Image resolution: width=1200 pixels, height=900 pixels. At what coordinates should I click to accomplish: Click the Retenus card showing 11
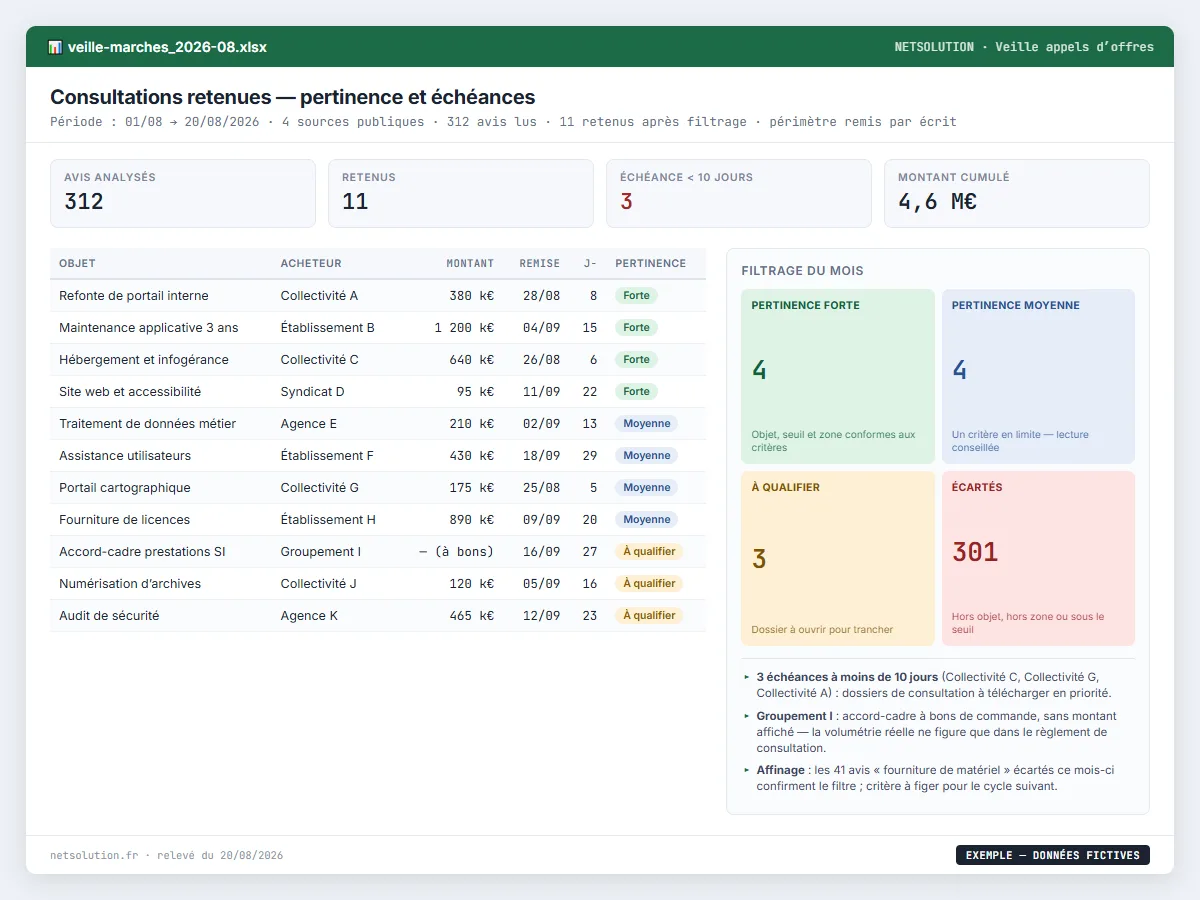(461, 194)
